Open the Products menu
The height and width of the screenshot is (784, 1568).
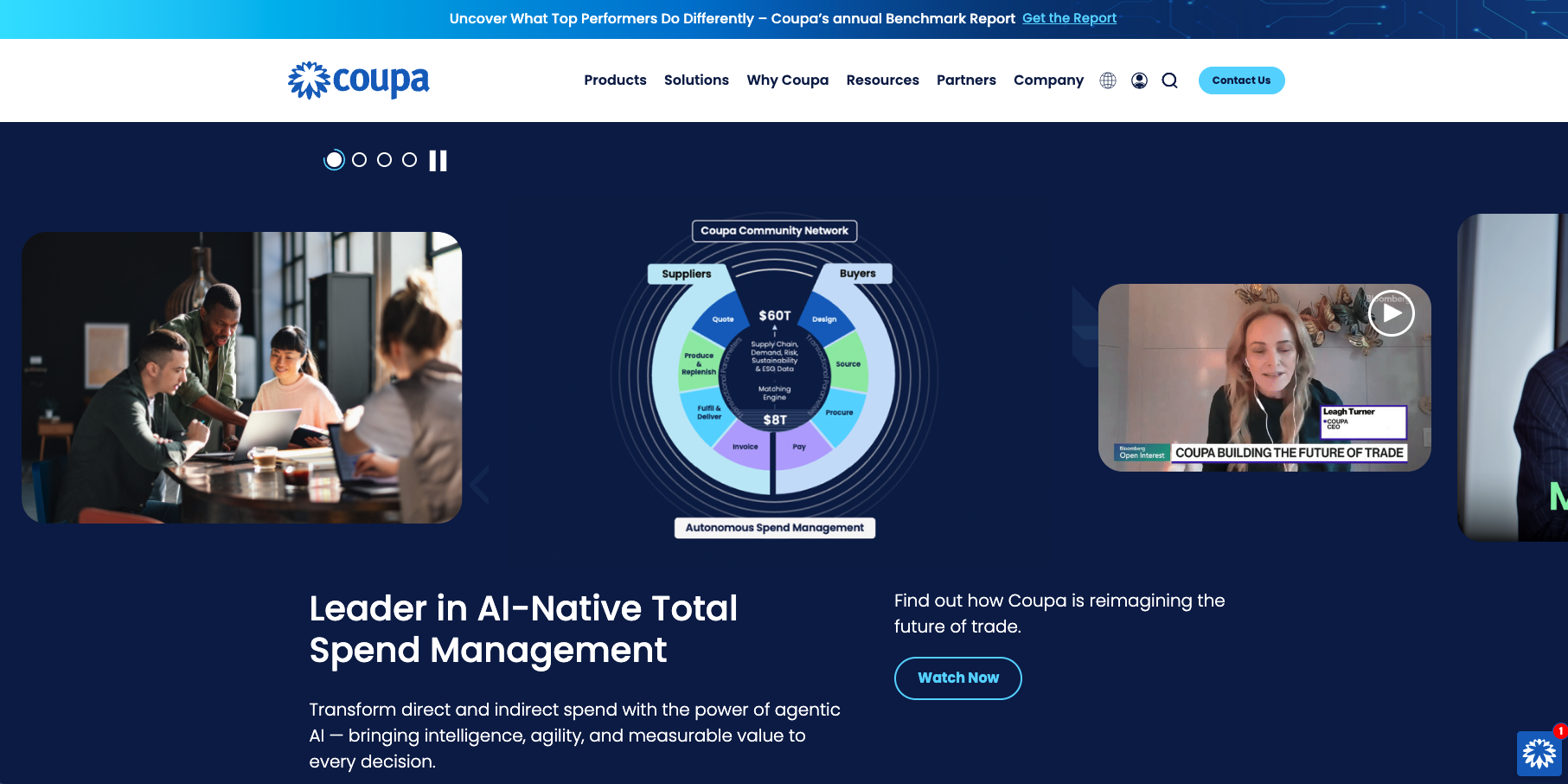click(x=615, y=80)
